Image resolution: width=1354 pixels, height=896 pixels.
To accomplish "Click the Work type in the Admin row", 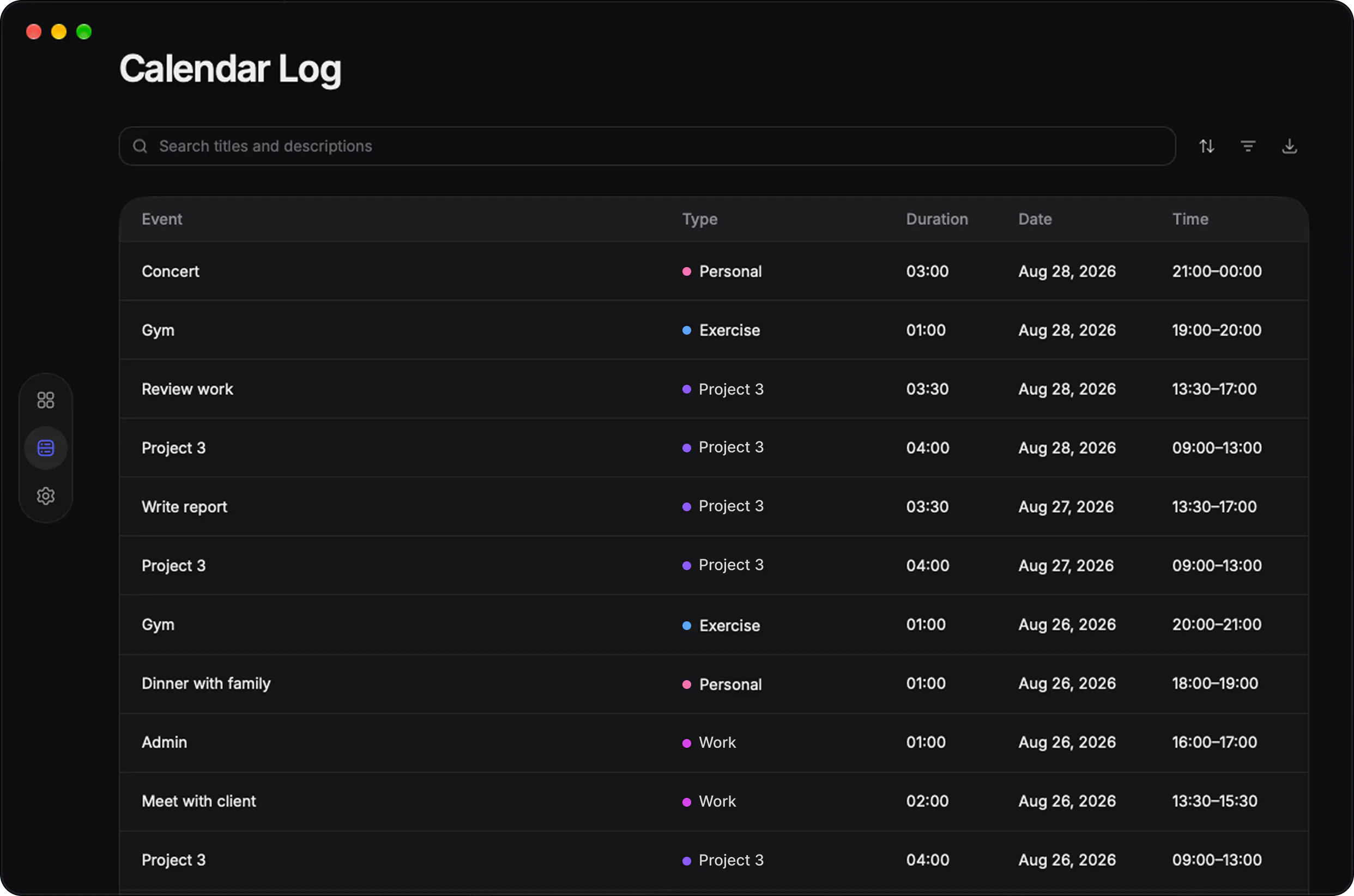I will (717, 742).
